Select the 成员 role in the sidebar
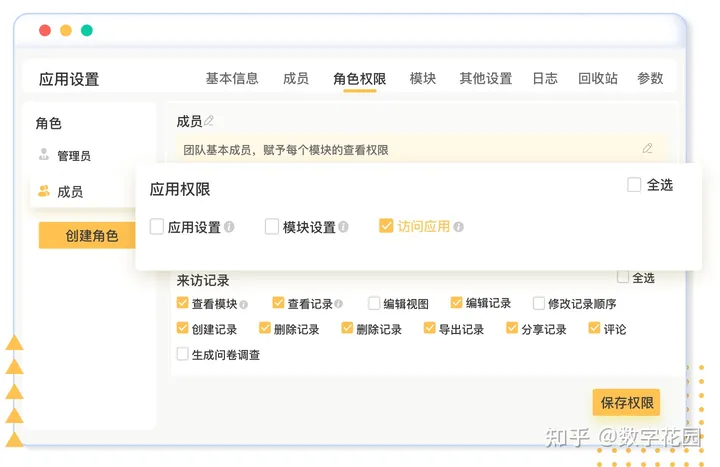The width and height of the screenshot is (720, 467). tap(70, 191)
